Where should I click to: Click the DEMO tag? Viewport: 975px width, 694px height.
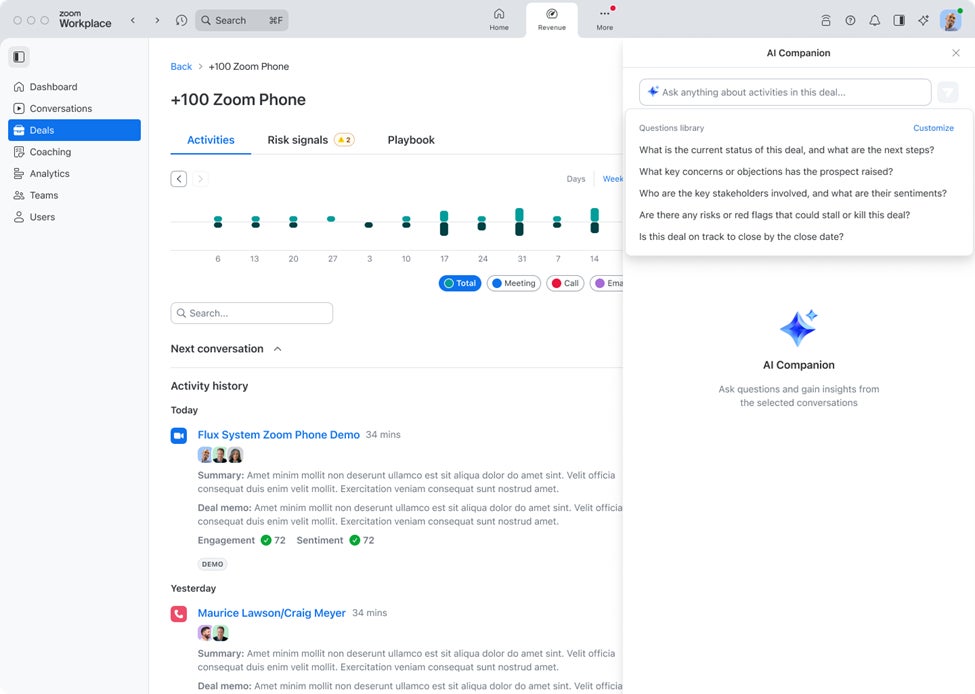click(212, 564)
